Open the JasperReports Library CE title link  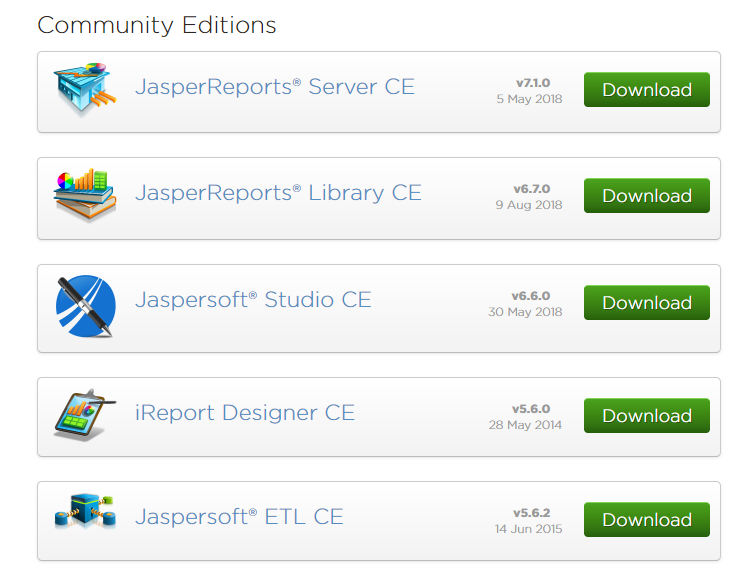pyautogui.click(x=278, y=193)
